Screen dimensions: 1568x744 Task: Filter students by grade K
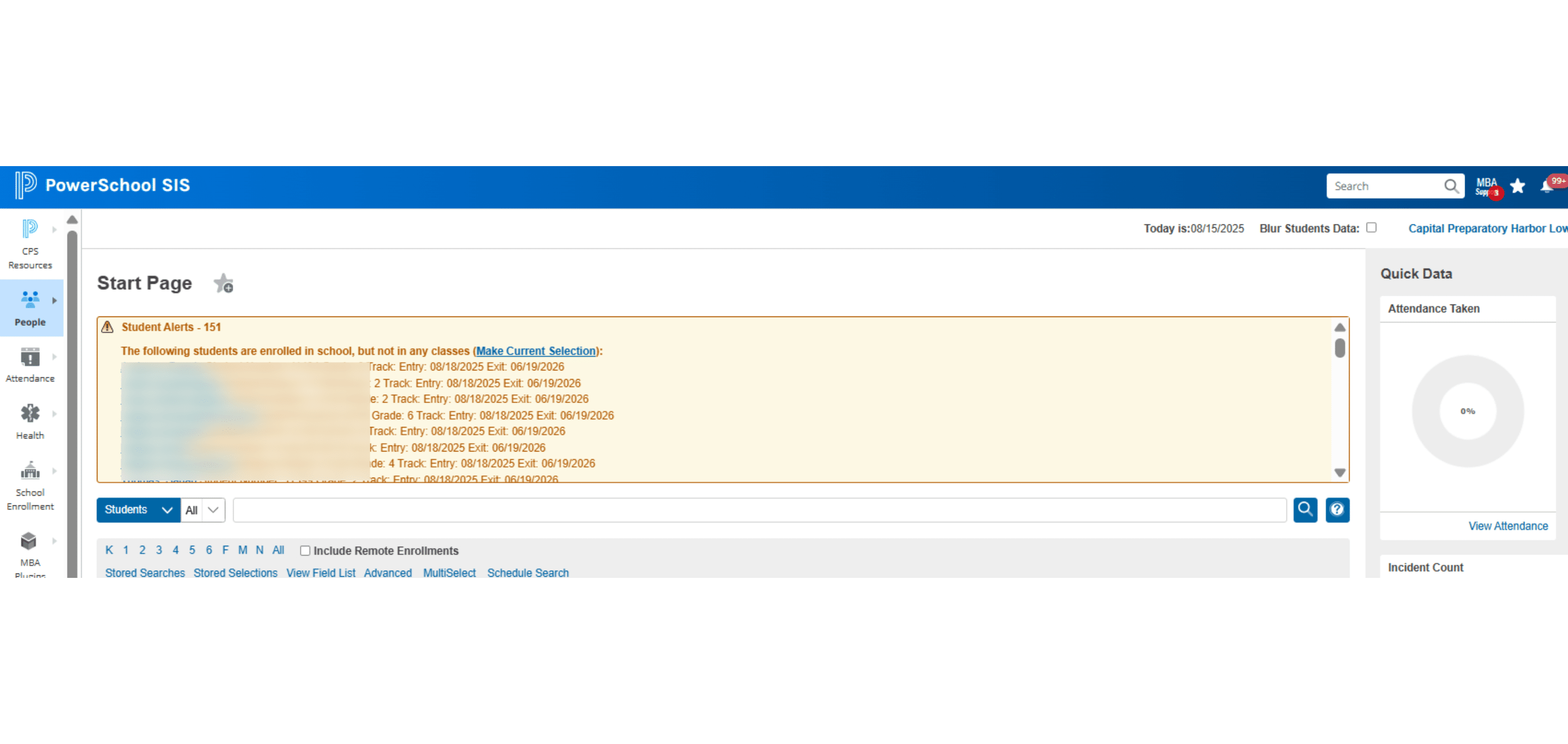coord(109,551)
